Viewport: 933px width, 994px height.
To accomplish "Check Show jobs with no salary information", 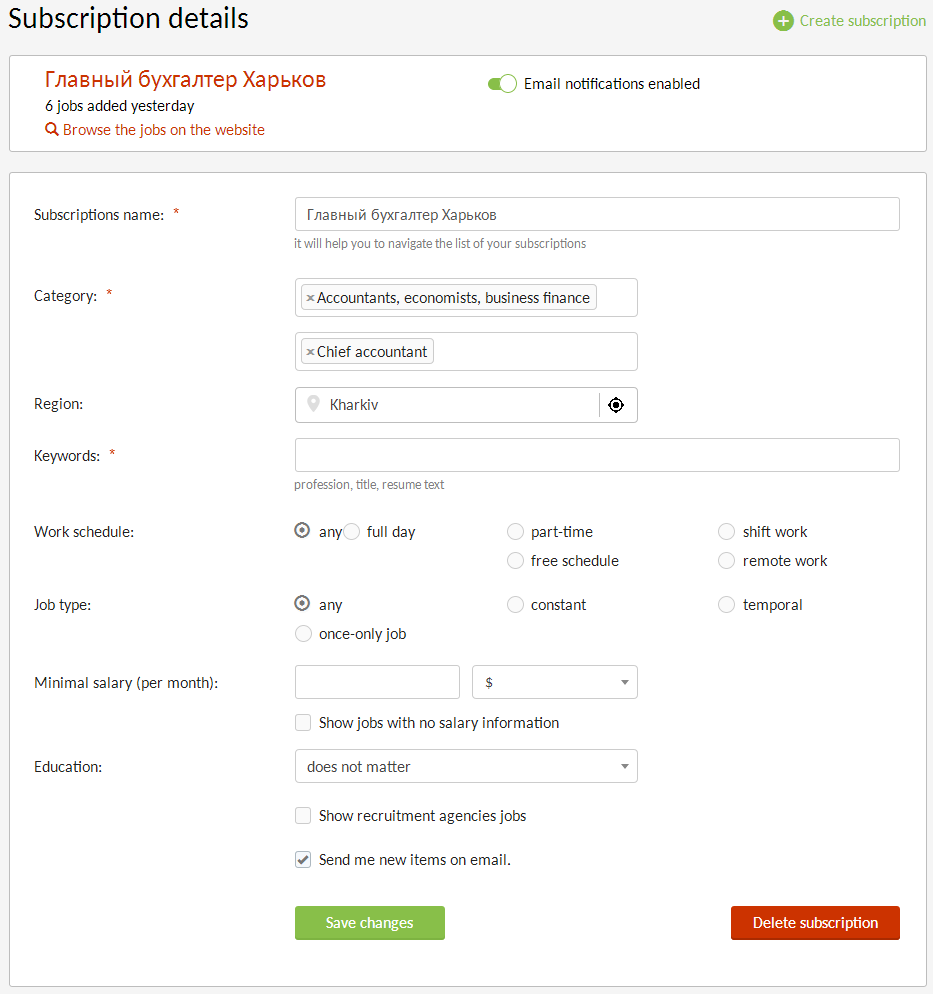I will (x=303, y=723).
